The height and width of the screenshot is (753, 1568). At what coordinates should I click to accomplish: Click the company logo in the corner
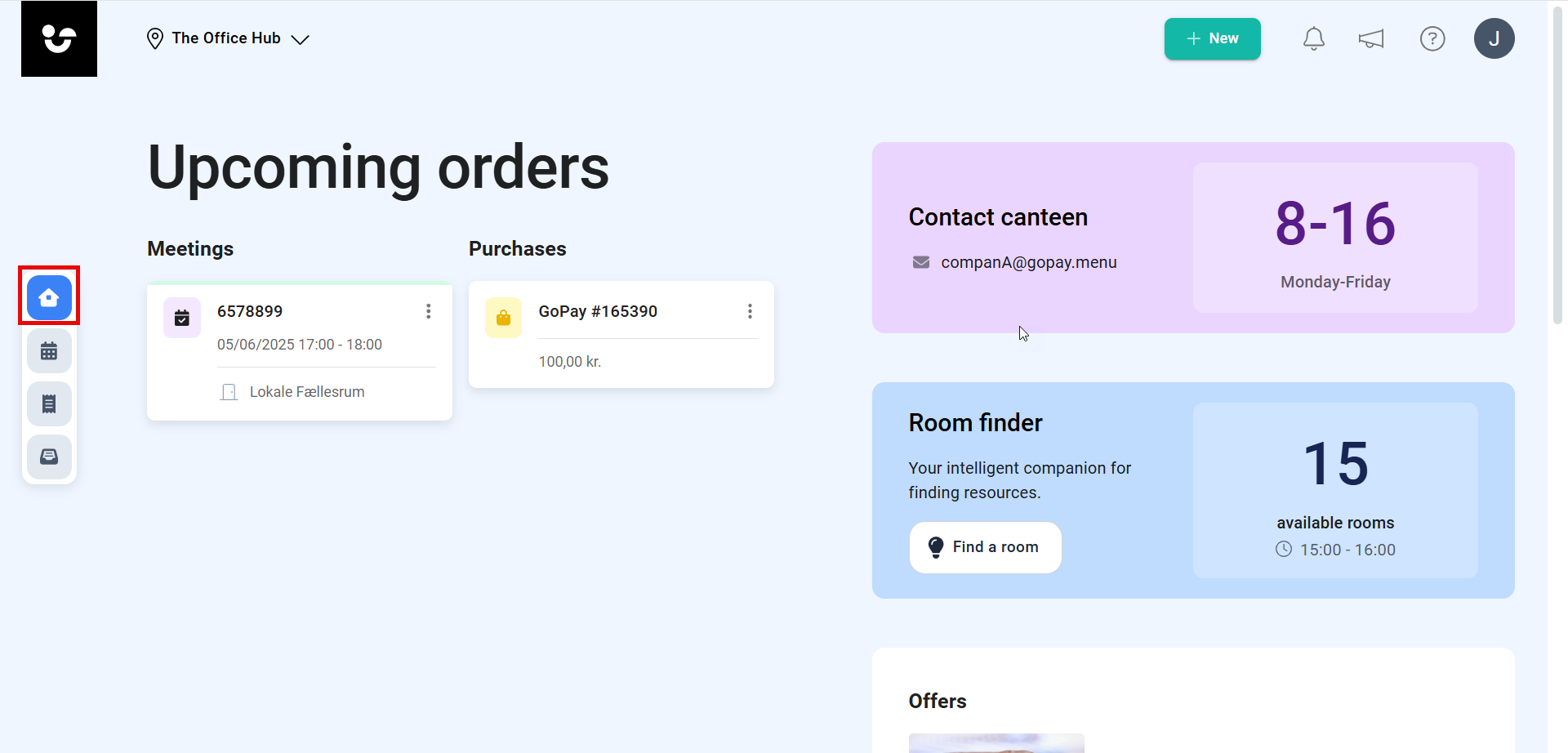(x=59, y=38)
